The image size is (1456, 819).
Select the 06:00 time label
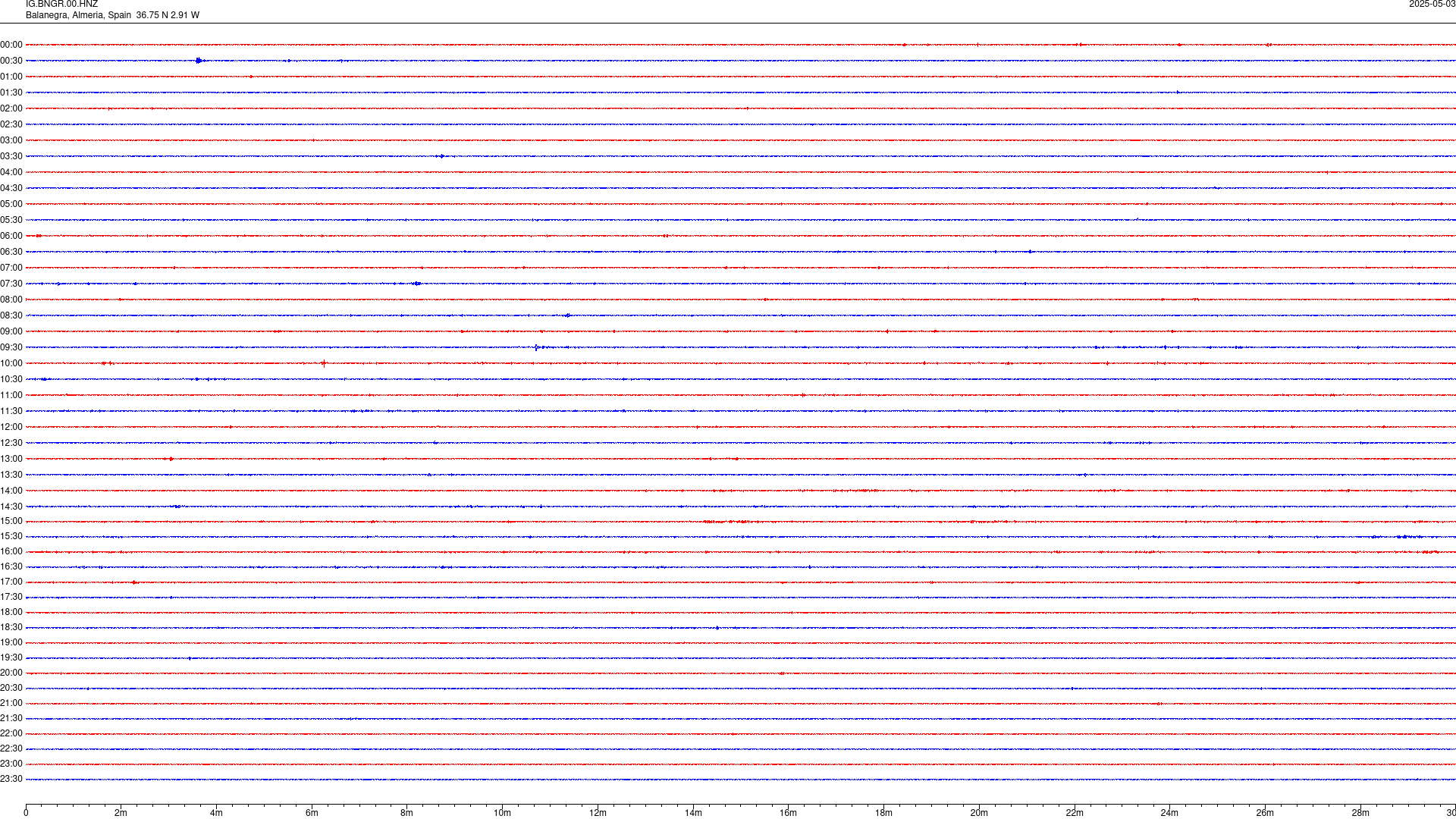tap(11, 236)
